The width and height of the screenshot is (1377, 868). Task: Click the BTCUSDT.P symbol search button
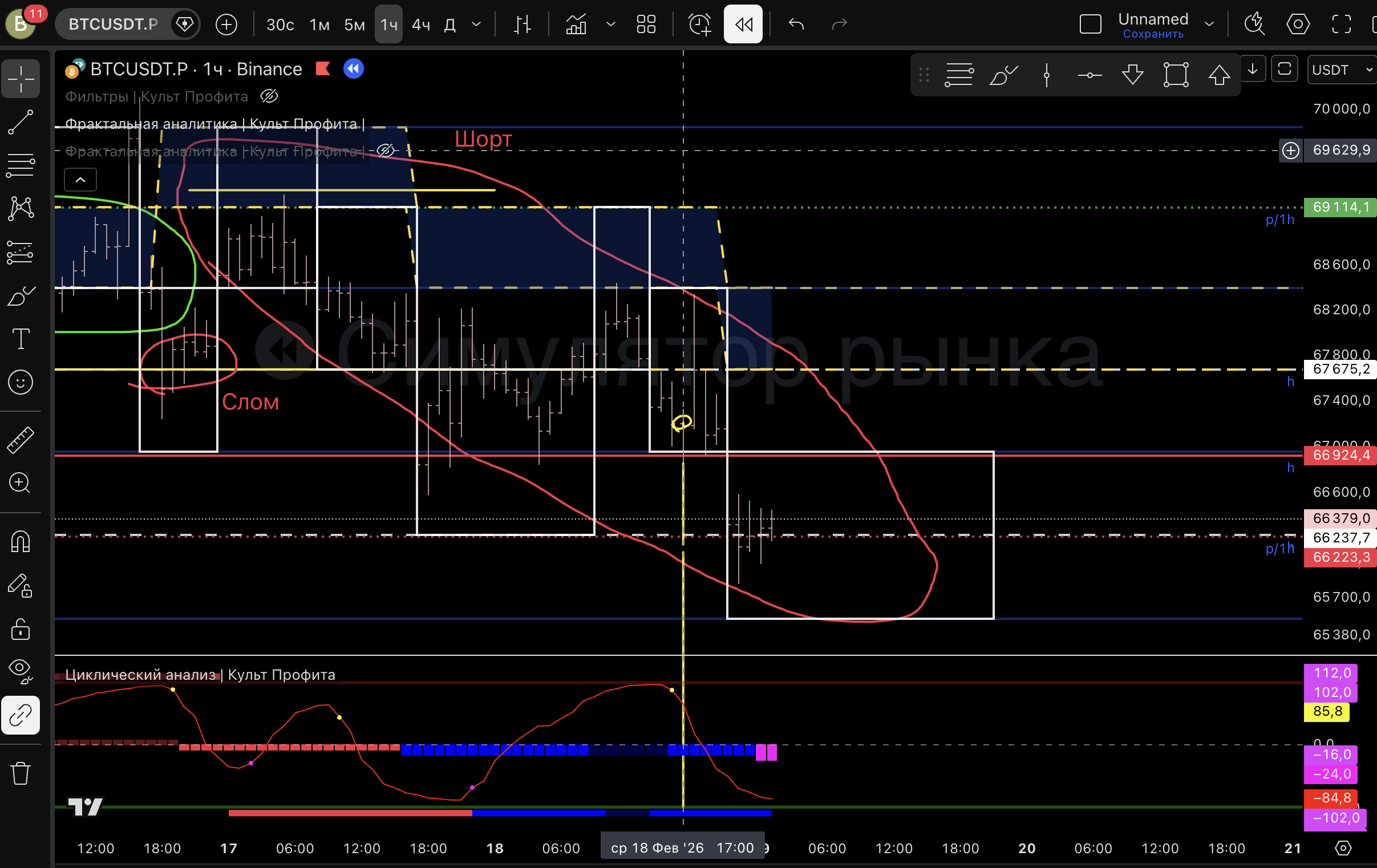pyautogui.click(x=113, y=24)
